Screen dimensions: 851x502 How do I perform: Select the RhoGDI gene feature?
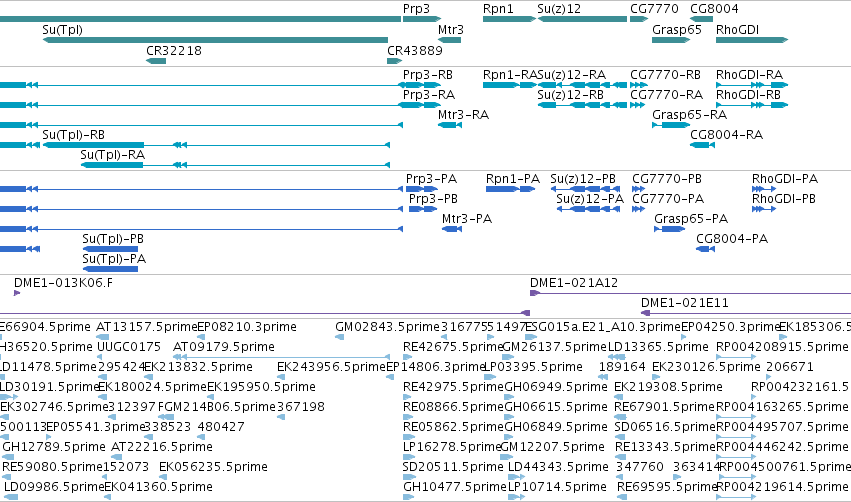tap(752, 40)
